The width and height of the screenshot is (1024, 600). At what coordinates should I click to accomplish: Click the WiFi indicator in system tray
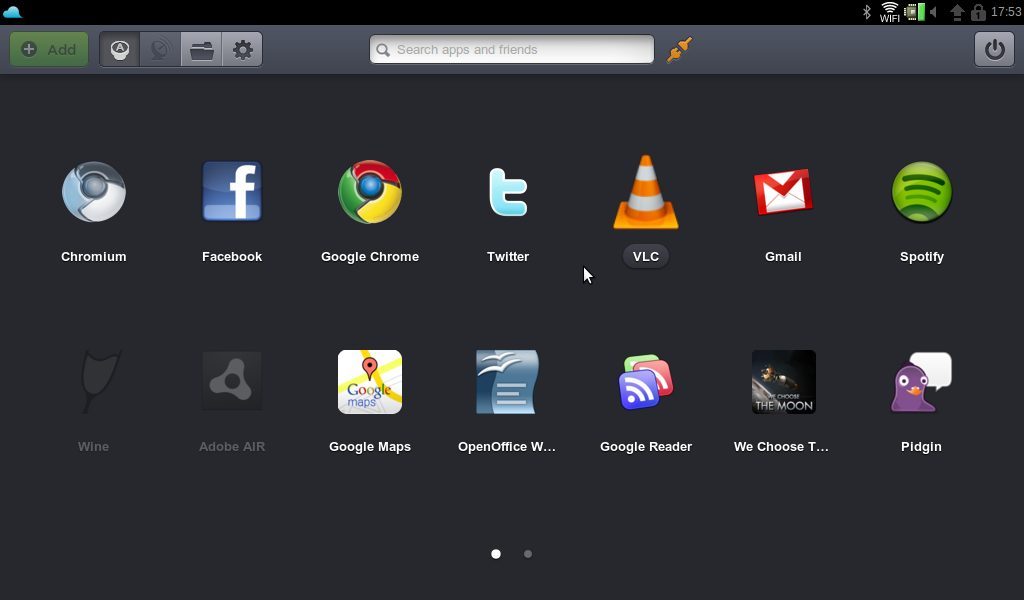[889, 12]
